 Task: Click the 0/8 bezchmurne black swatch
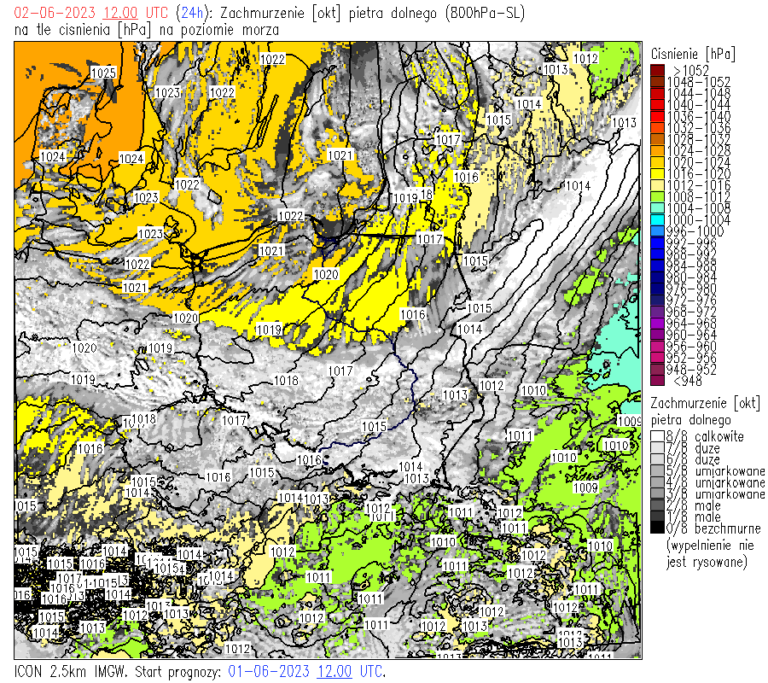point(657,528)
